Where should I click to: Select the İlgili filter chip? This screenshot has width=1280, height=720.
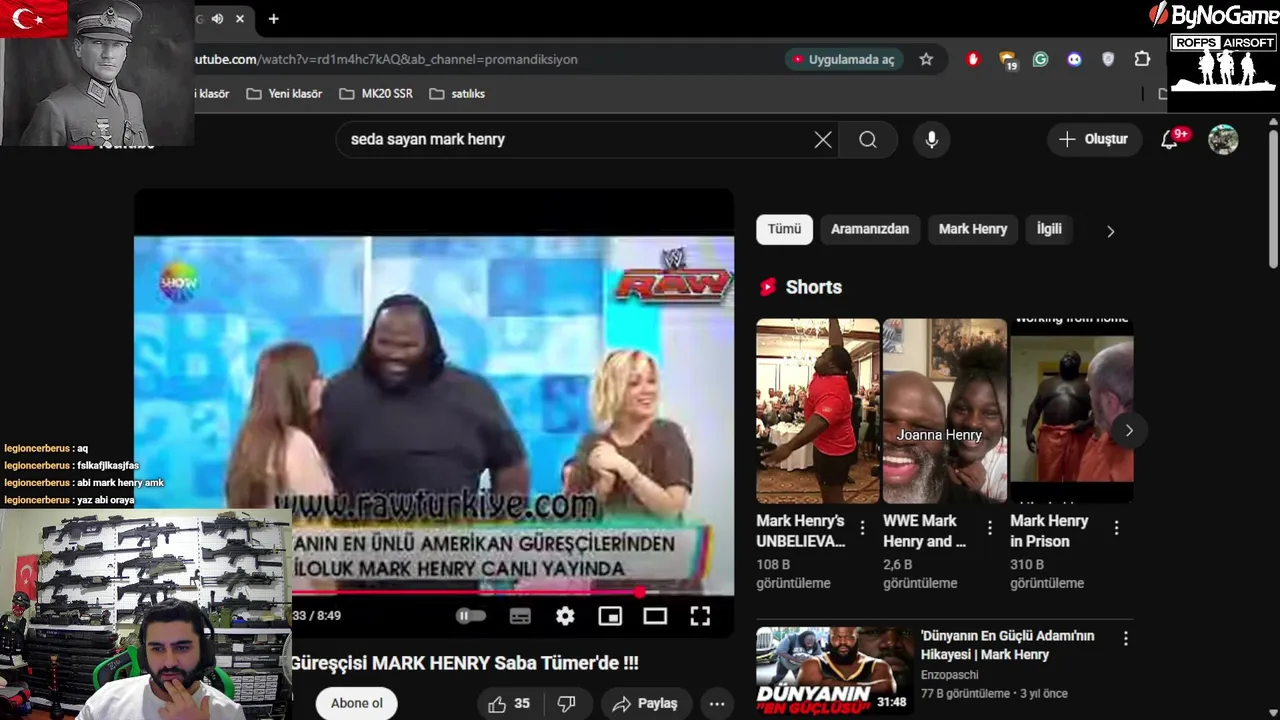click(1049, 229)
